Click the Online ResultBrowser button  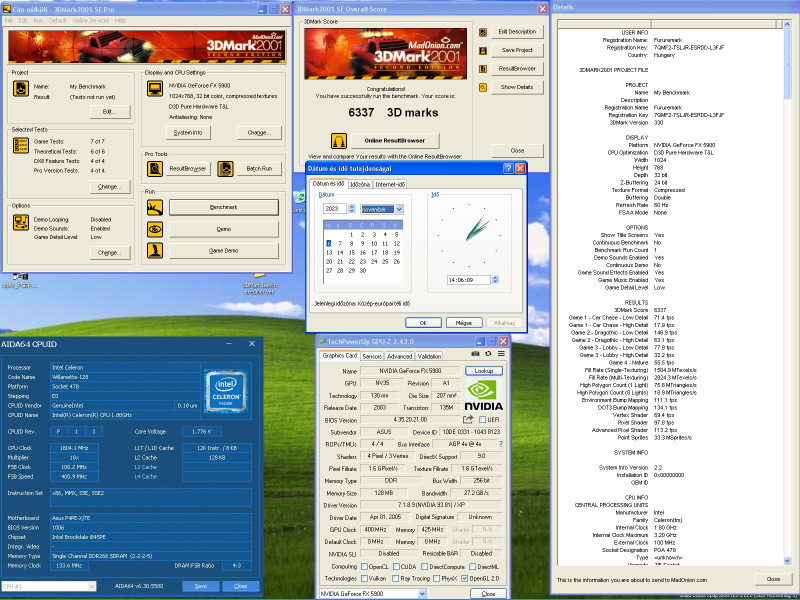pyautogui.click(x=395, y=140)
